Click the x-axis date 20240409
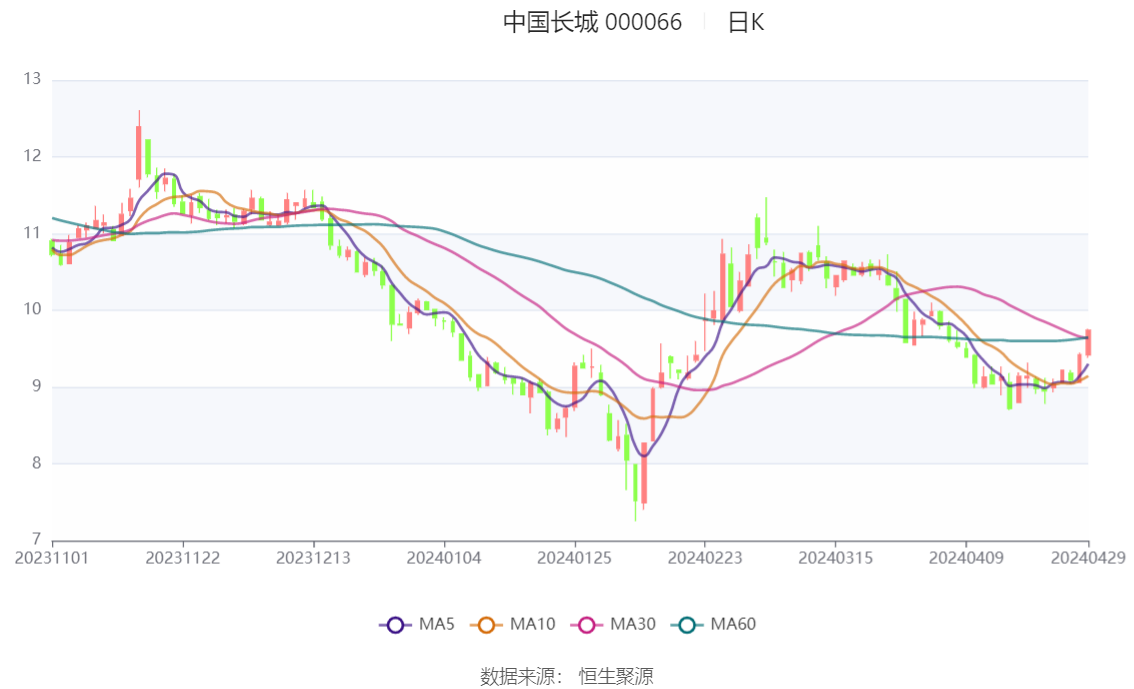The width and height of the screenshot is (1134, 689). [966, 558]
